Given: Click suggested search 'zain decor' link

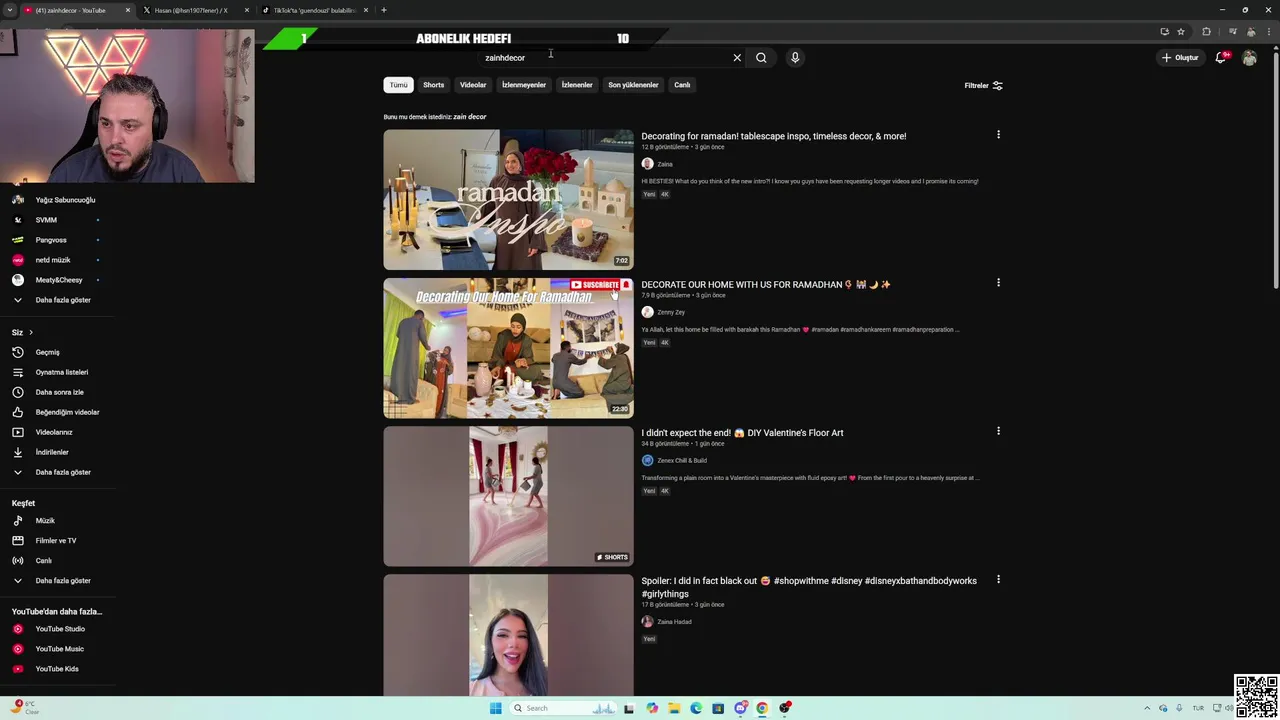Looking at the screenshot, I should (470, 117).
